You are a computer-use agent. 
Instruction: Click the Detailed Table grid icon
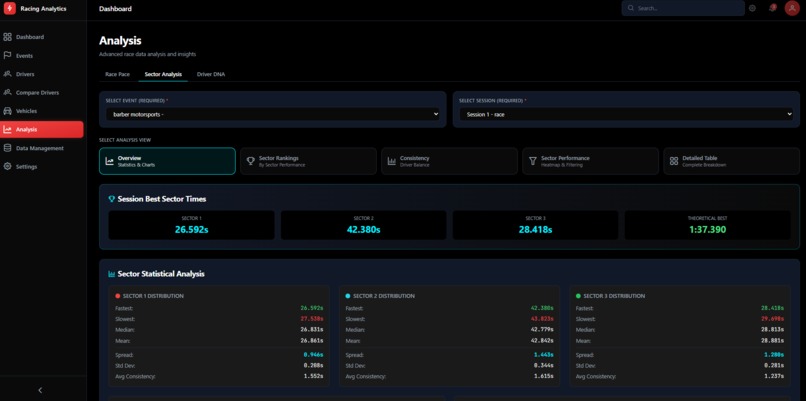(x=674, y=161)
